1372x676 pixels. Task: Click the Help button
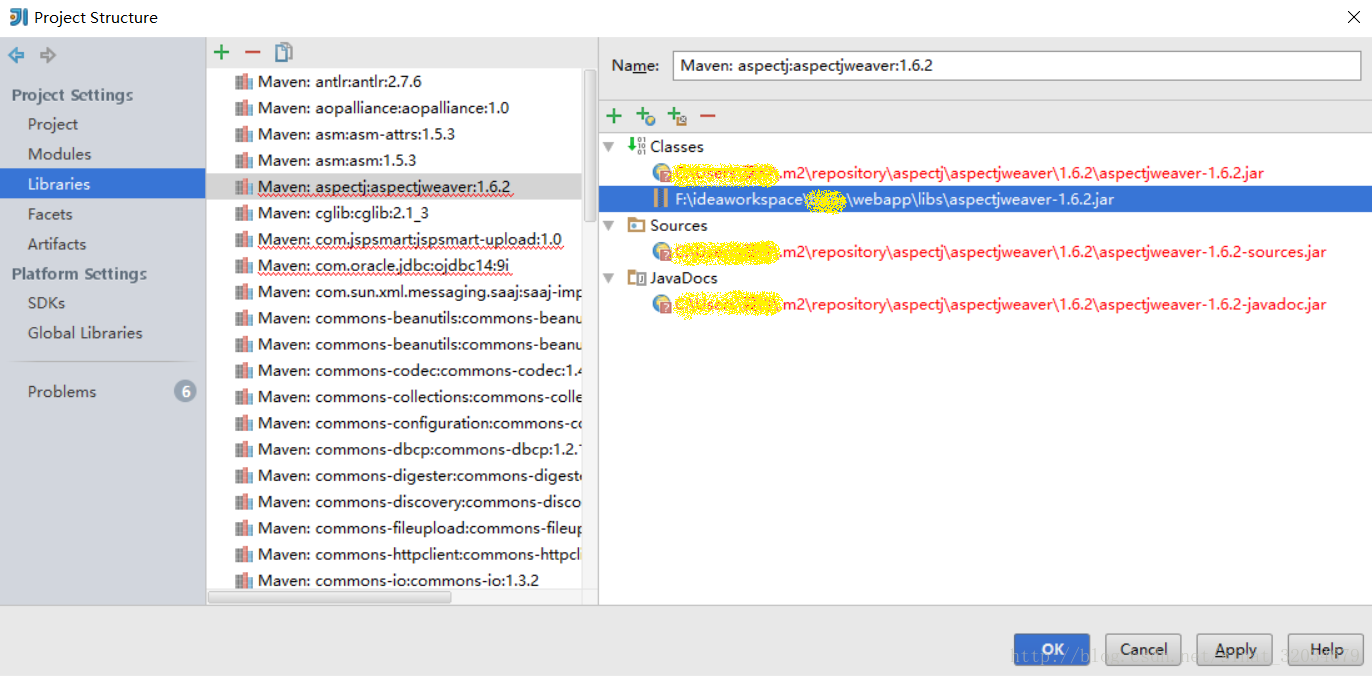point(1325,649)
